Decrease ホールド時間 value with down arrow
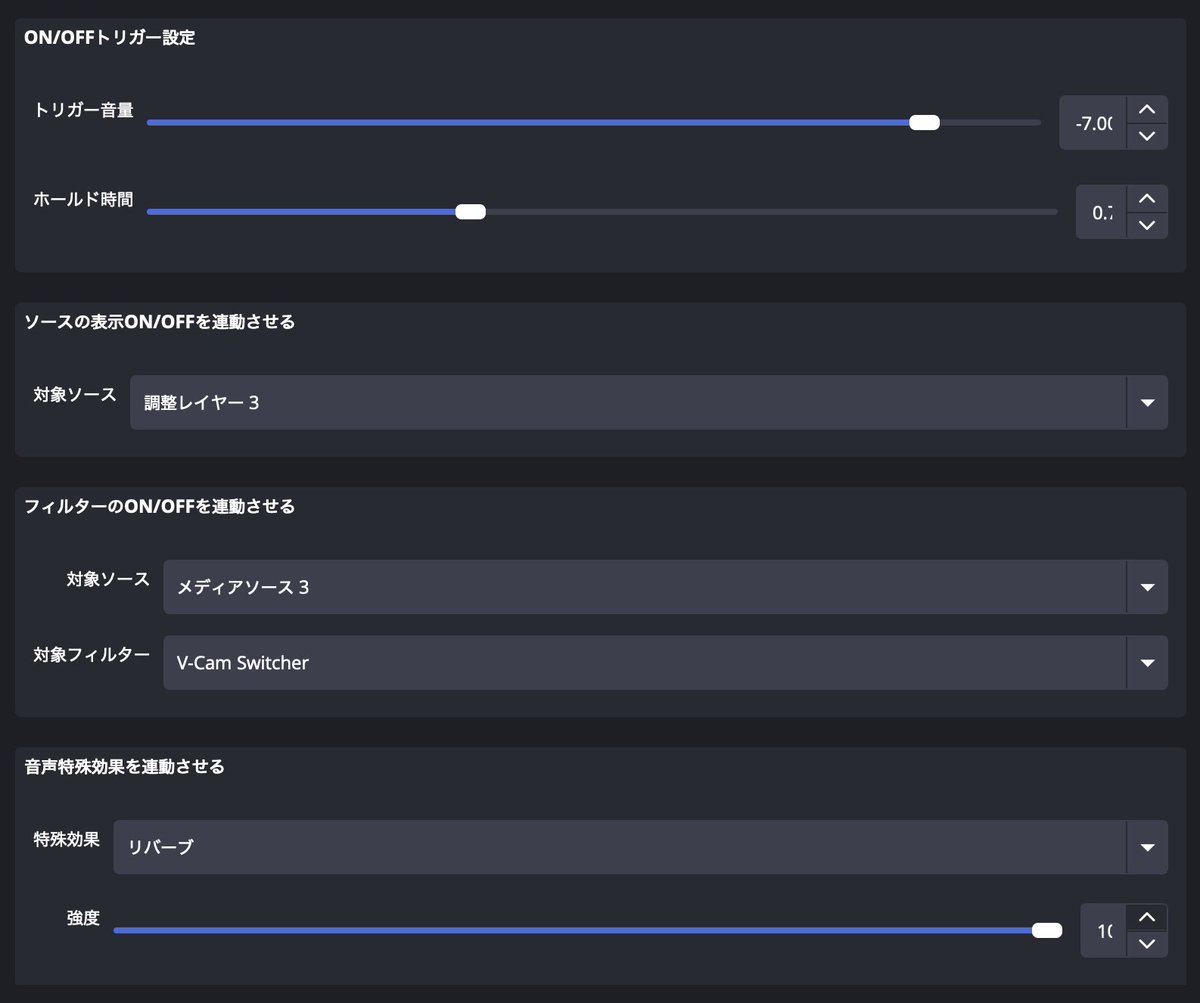The height and width of the screenshot is (1003, 1200). tap(1147, 225)
